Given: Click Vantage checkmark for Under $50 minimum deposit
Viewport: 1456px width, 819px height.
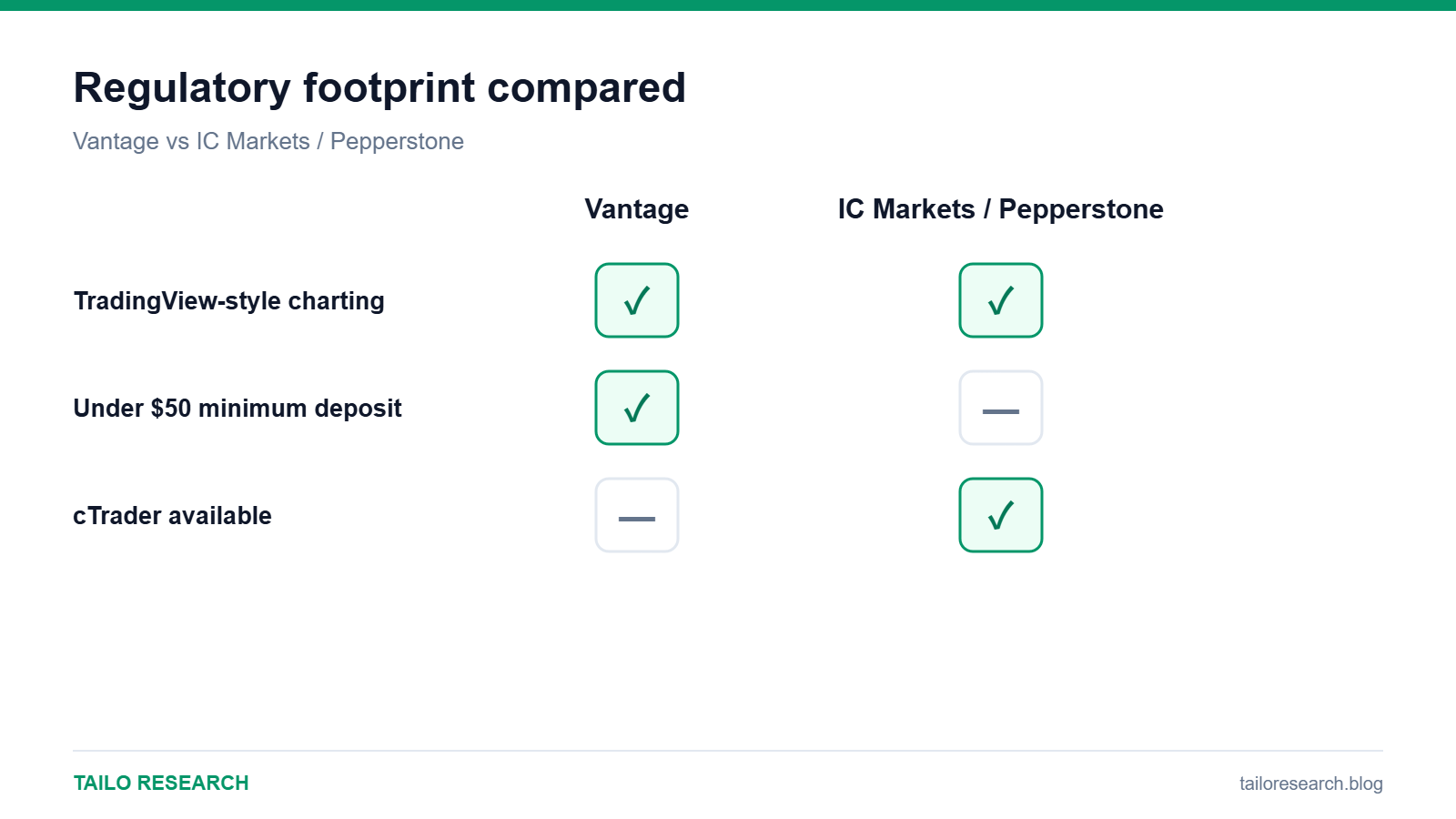Looking at the screenshot, I should tap(637, 408).
